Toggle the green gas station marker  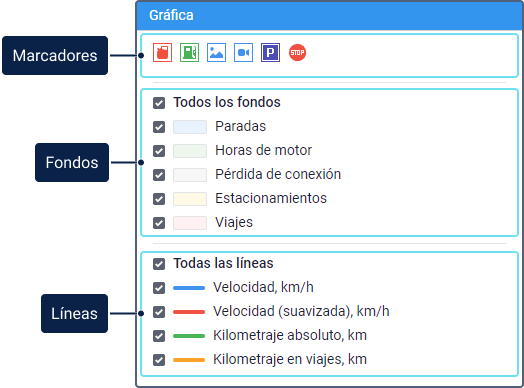[x=189, y=52]
